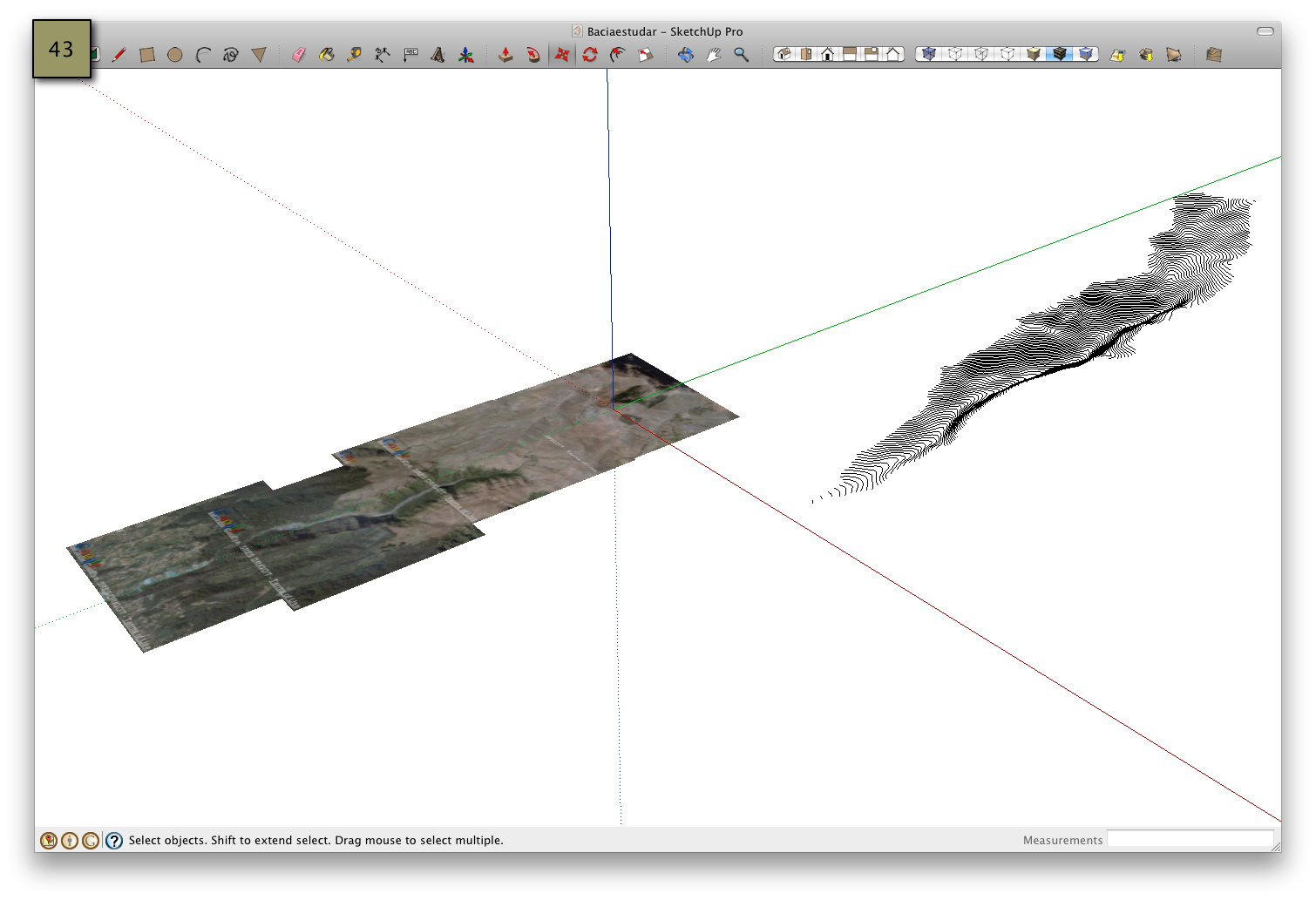Select the Rectangle tool
Viewport: 1316px width, 900px height.
tap(146, 54)
